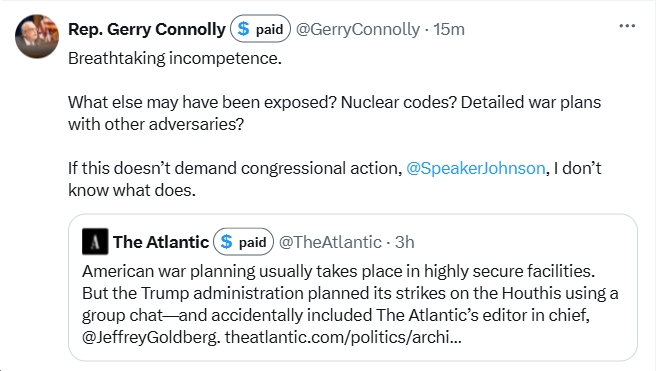Follow the theatlantic.com/politics article link
Image resolution: width=657 pixels, height=371 pixels.
343,337
